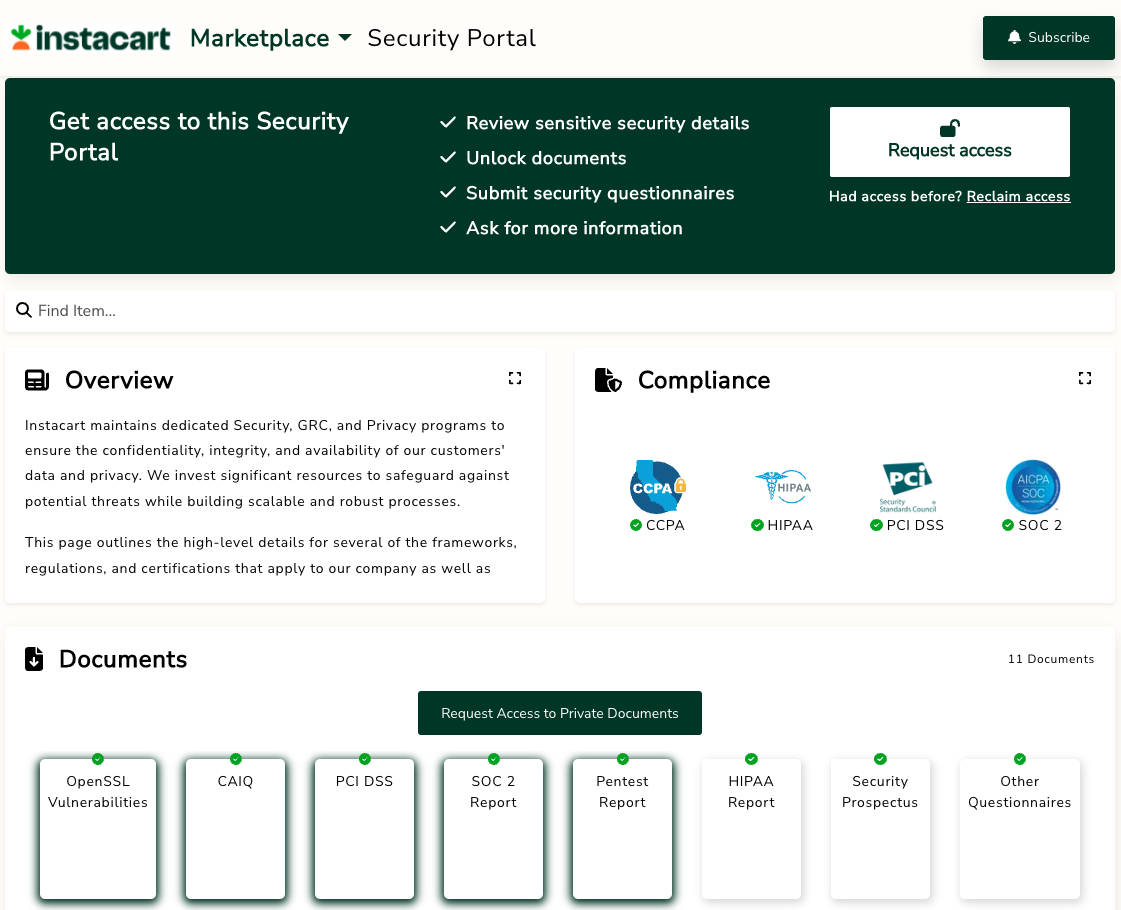1121x910 pixels.
Task: Click the green check beside CCPA
Action: point(636,525)
